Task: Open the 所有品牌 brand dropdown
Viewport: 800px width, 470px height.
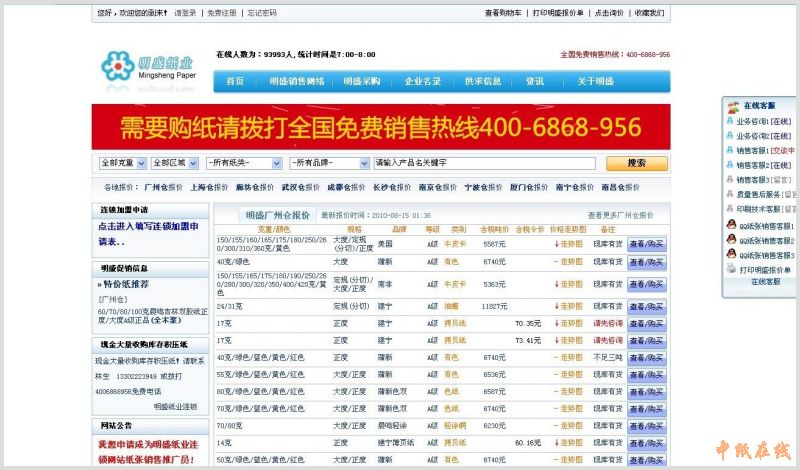Action: point(329,162)
